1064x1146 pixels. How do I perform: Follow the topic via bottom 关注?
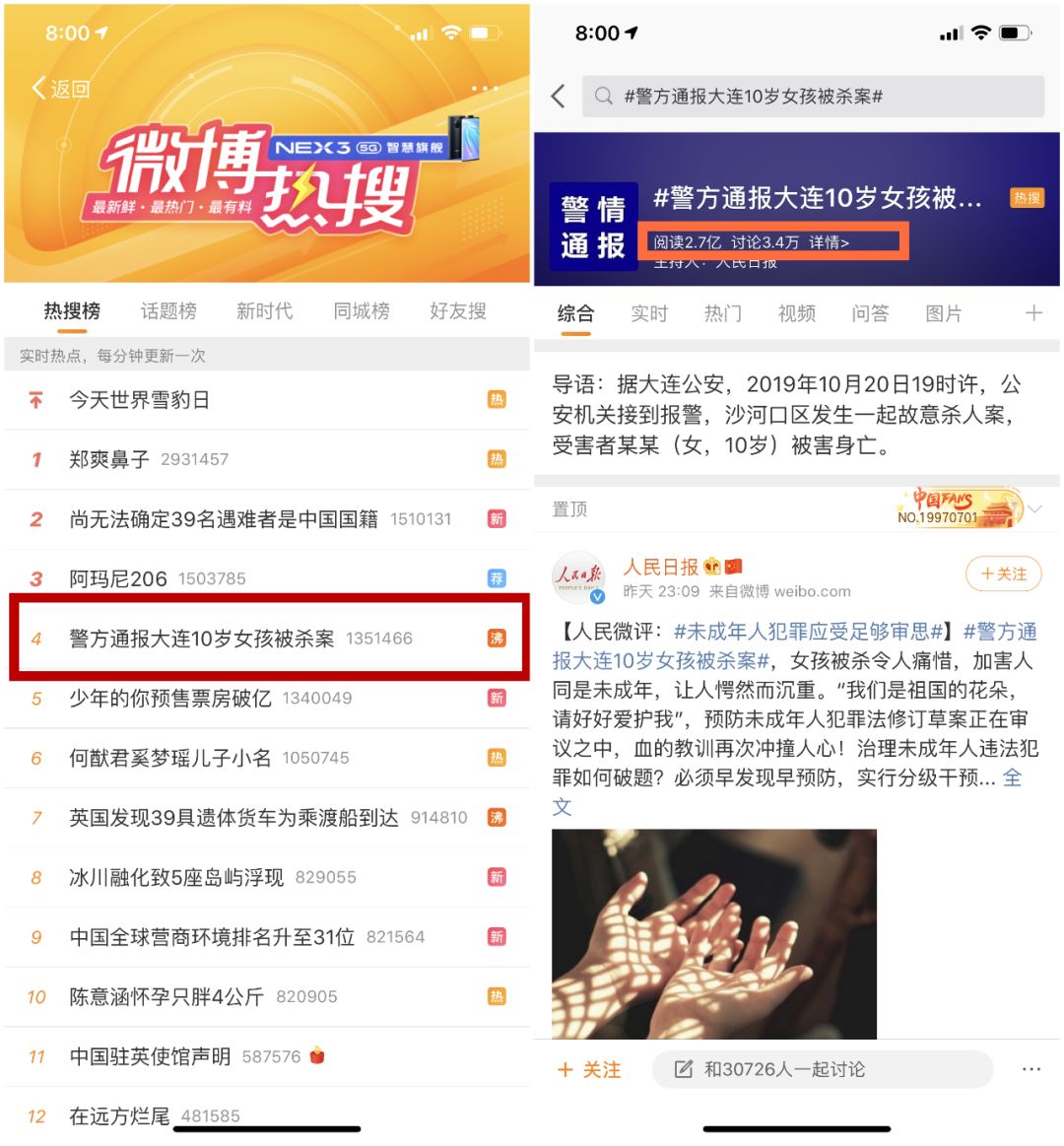pos(589,1070)
